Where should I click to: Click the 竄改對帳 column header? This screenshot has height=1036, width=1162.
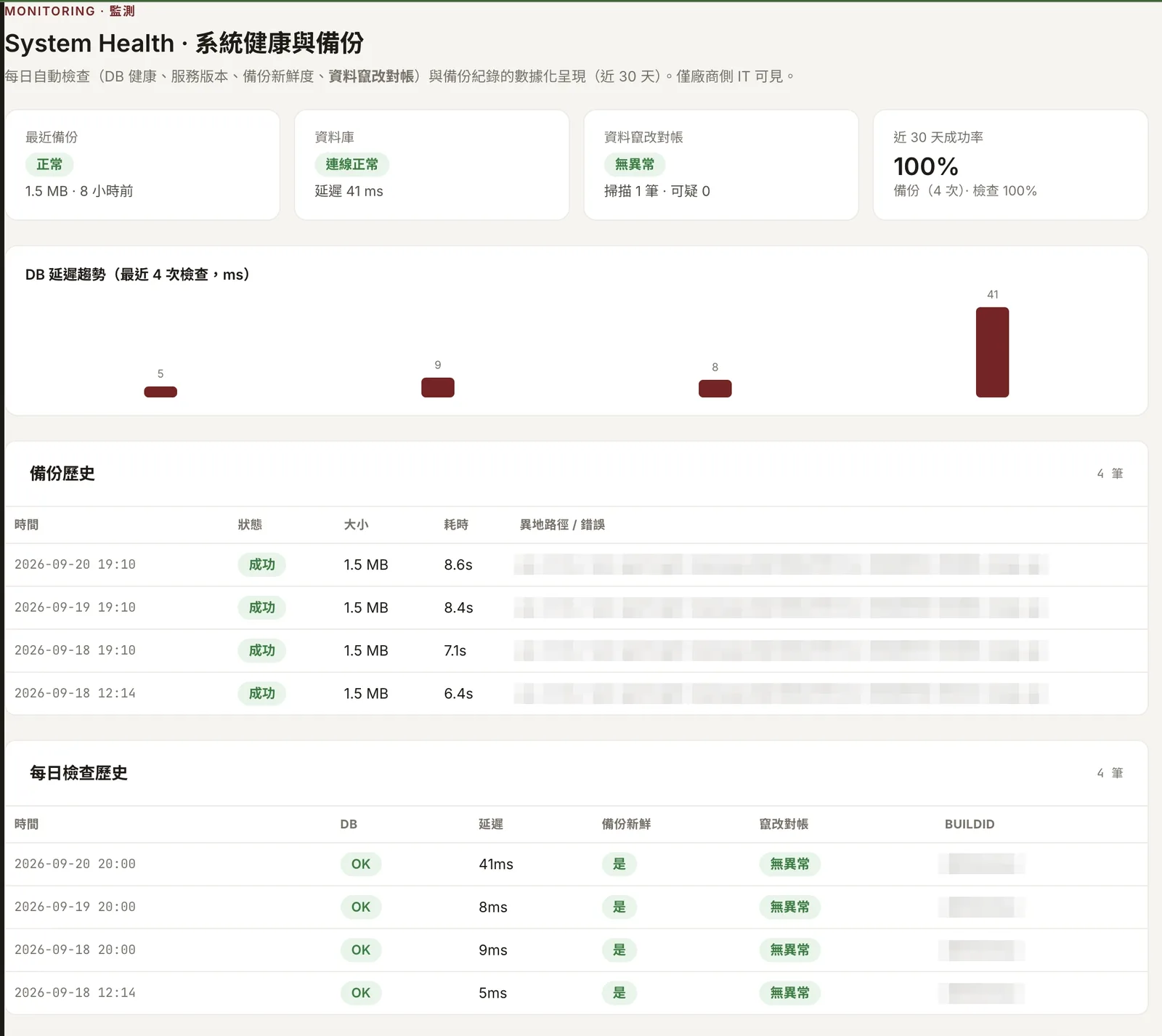[784, 824]
